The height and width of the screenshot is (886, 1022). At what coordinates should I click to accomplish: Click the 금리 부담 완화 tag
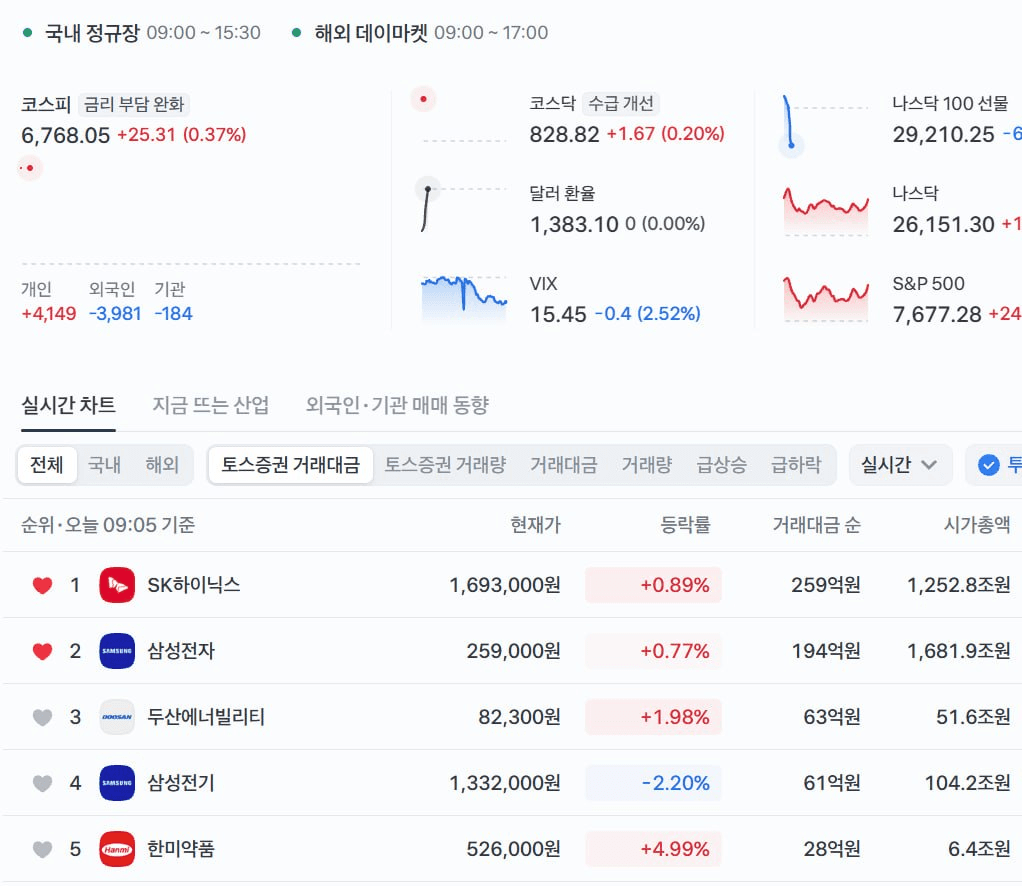pos(134,104)
